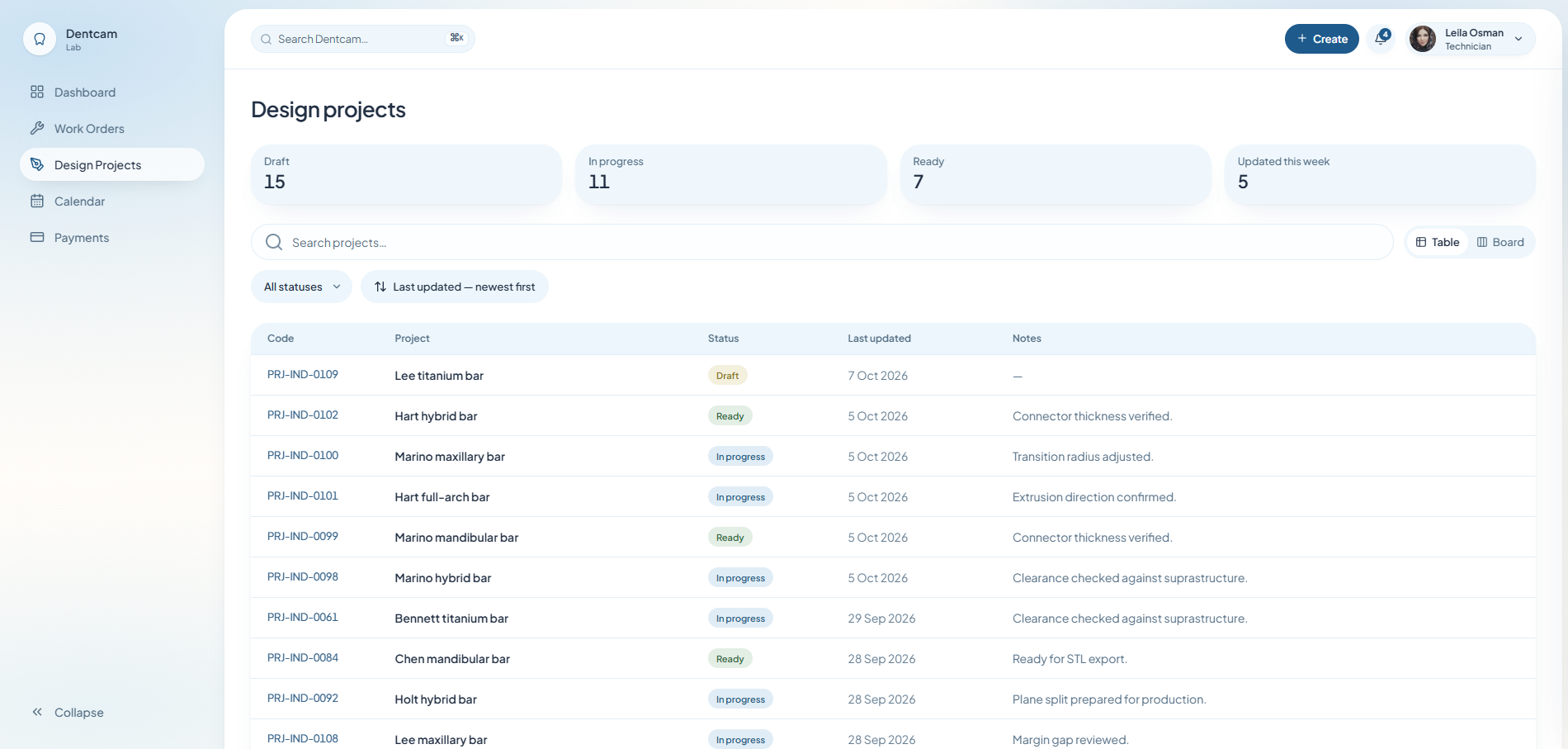Screen dimensions: 1568x749
Task: Open Last updated — newest first sort menu
Action: [455, 287]
